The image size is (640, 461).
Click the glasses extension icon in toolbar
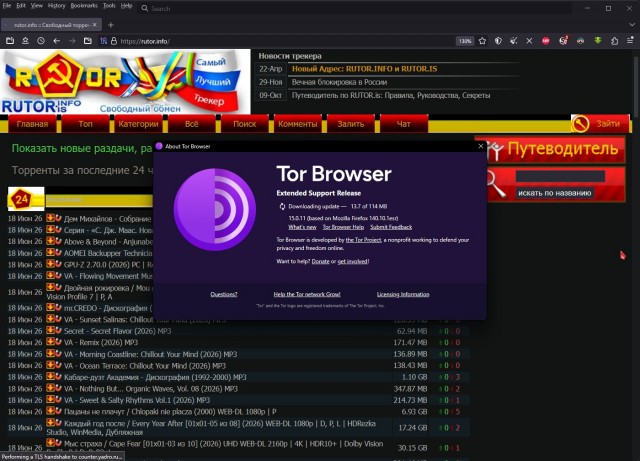[x=580, y=41]
